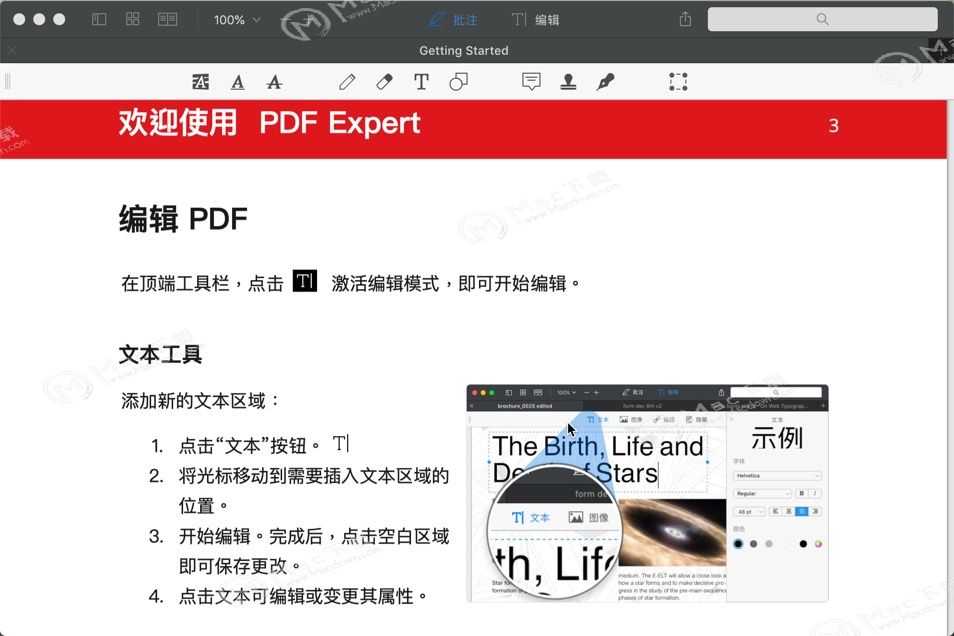Viewport: 954px width, 636px height.
Task: Click the page number 3 in header
Action: (x=834, y=126)
